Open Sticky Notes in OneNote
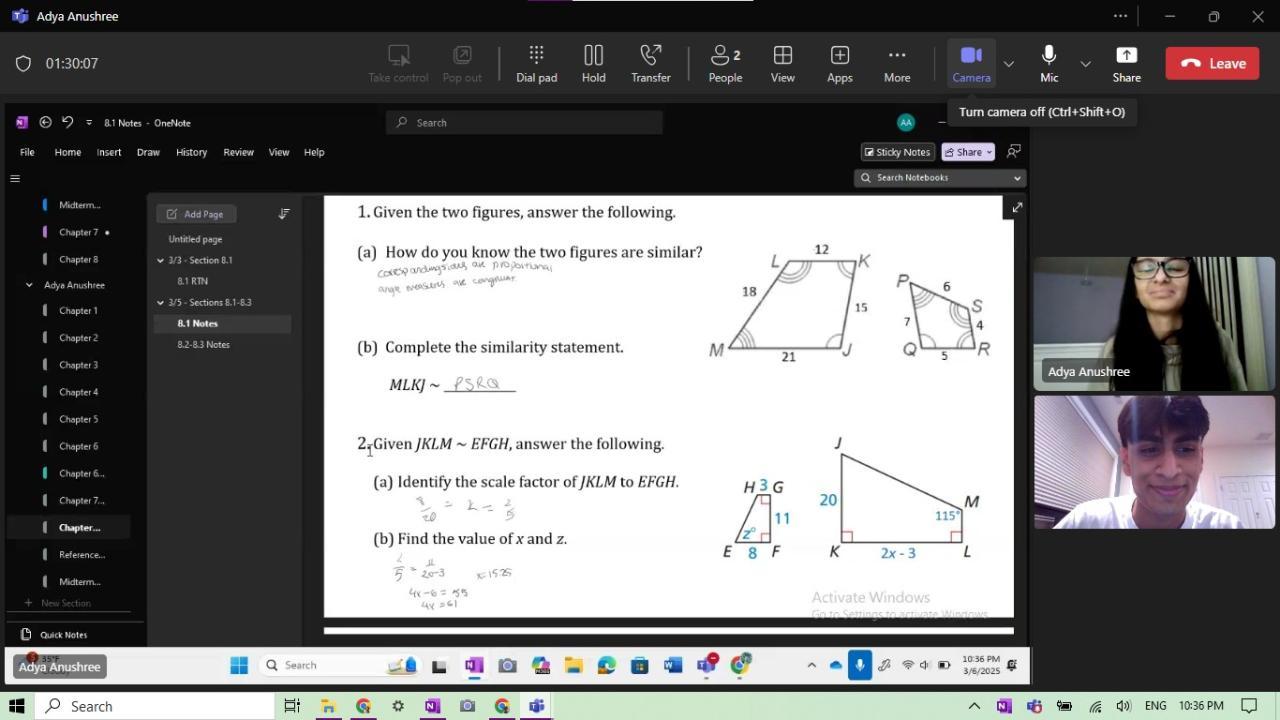1280x720 pixels. 898,152
